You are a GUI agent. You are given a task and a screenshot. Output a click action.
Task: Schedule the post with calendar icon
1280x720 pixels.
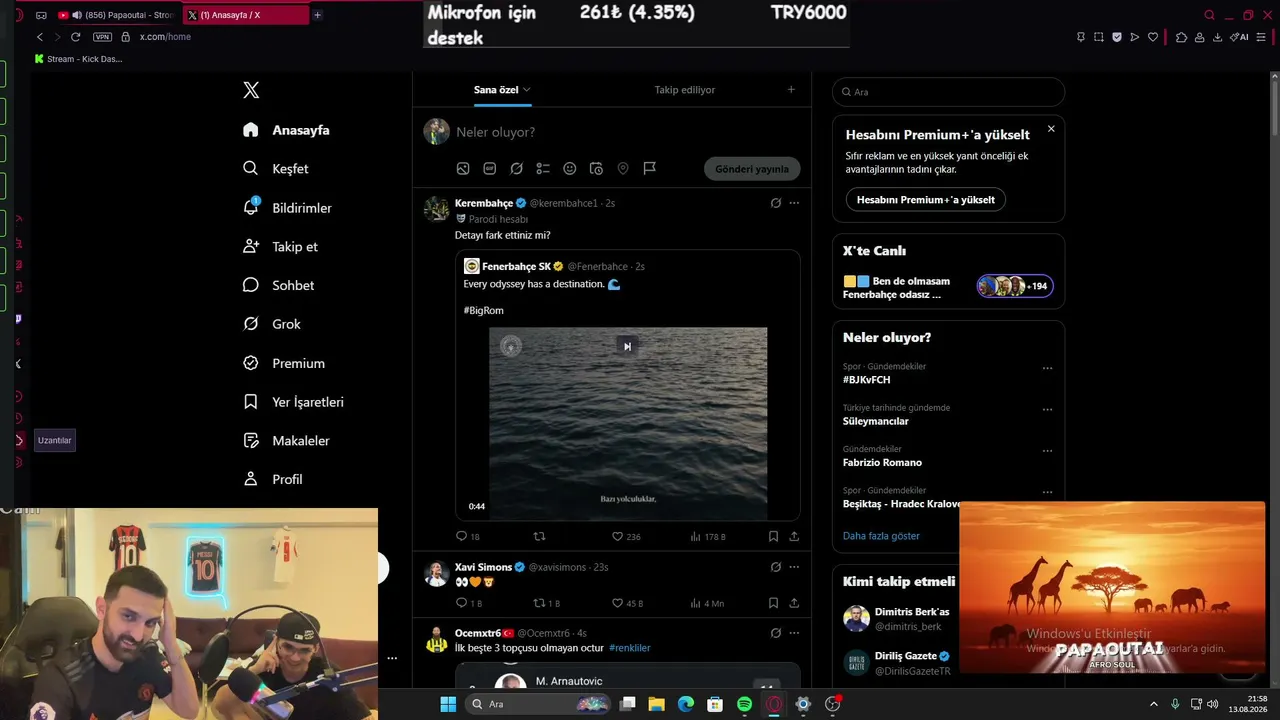pyautogui.click(x=596, y=169)
